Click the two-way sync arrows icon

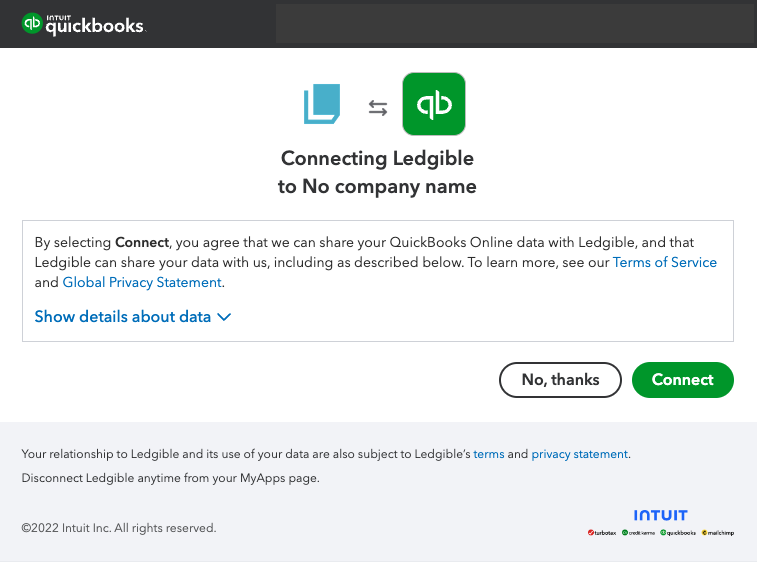pos(378,108)
